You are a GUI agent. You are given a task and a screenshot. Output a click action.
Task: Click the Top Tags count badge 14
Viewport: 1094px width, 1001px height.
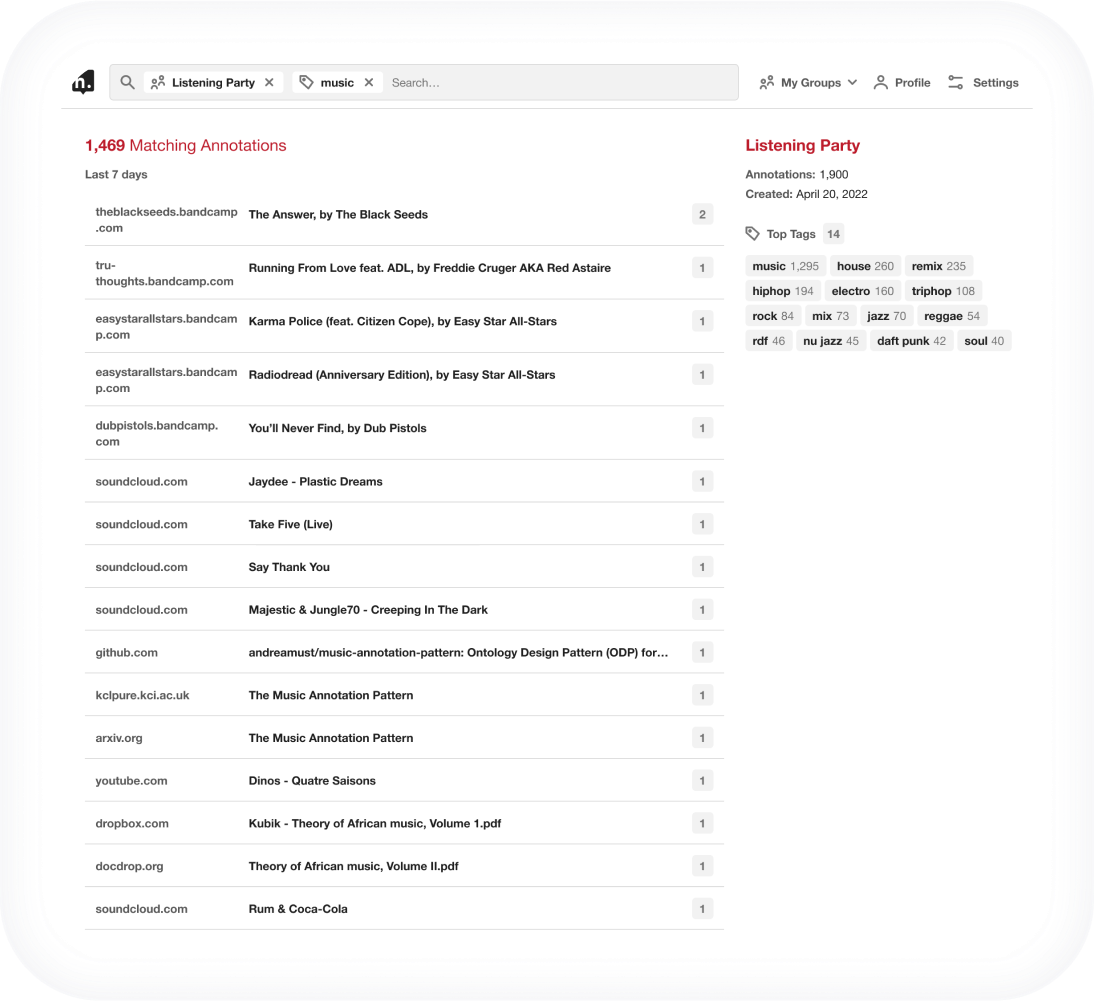coord(833,234)
